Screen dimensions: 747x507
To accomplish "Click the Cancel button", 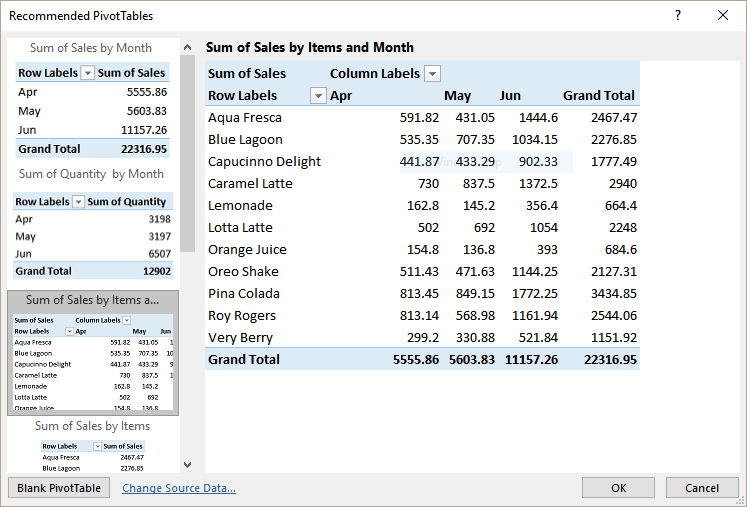I will click(x=702, y=488).
